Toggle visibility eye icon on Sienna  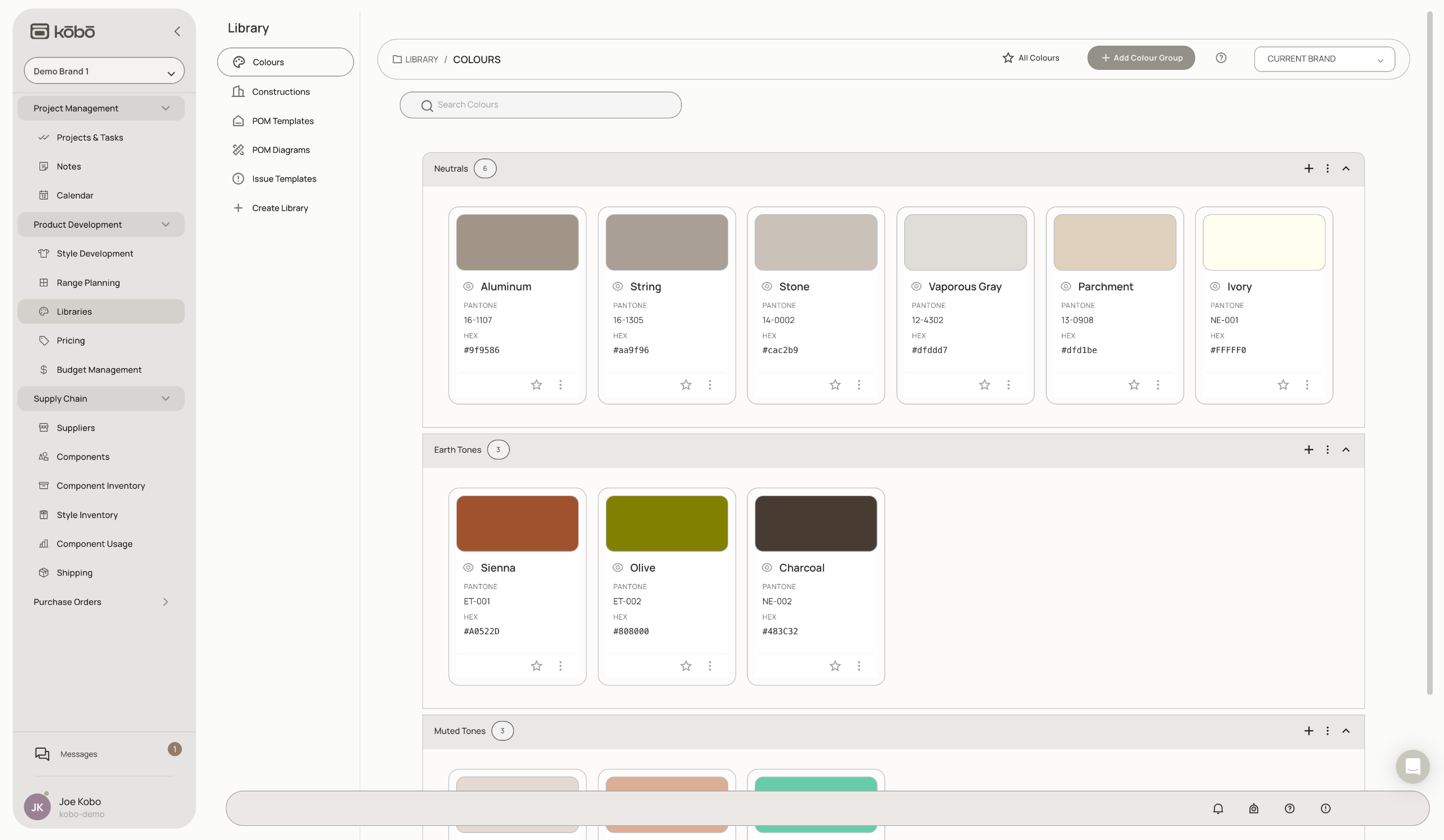(x=468, y=568)
